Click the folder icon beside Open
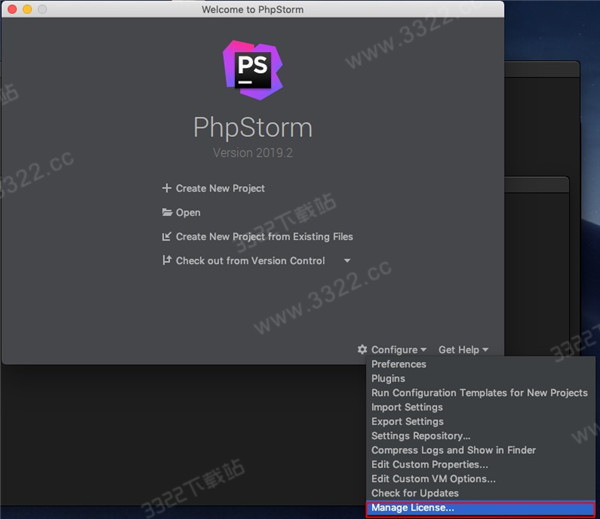Viewport: 600px width, 519px height. tap(167, 212)
